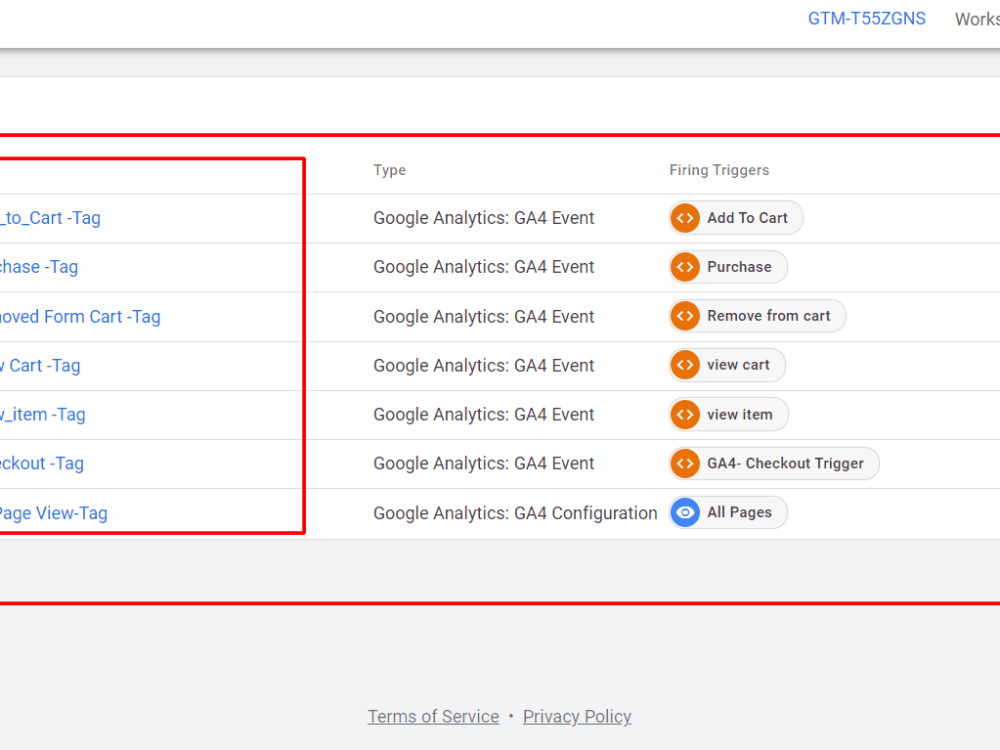The width and height of the screenshot is (1000, 750).
Task: Click the view item trigger badge icon
Action: 685,413
